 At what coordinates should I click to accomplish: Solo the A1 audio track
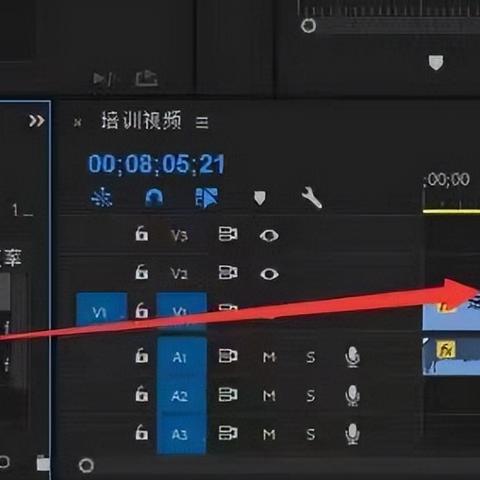[311, 358]
